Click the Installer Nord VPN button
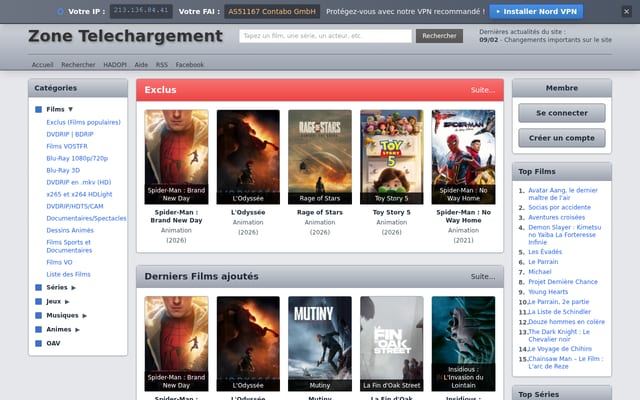The height and width of the screenshot is (400, 640). [536, 11]
